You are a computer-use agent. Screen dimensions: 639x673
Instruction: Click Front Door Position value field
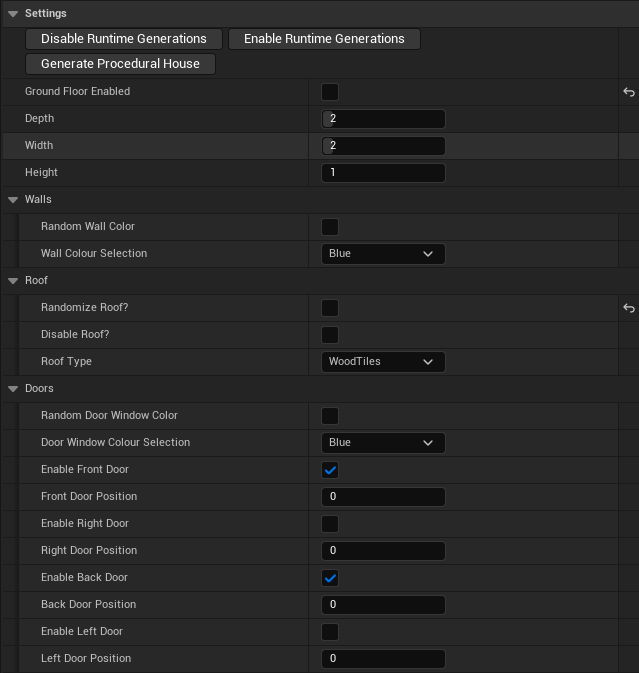(x=383, y=497)
